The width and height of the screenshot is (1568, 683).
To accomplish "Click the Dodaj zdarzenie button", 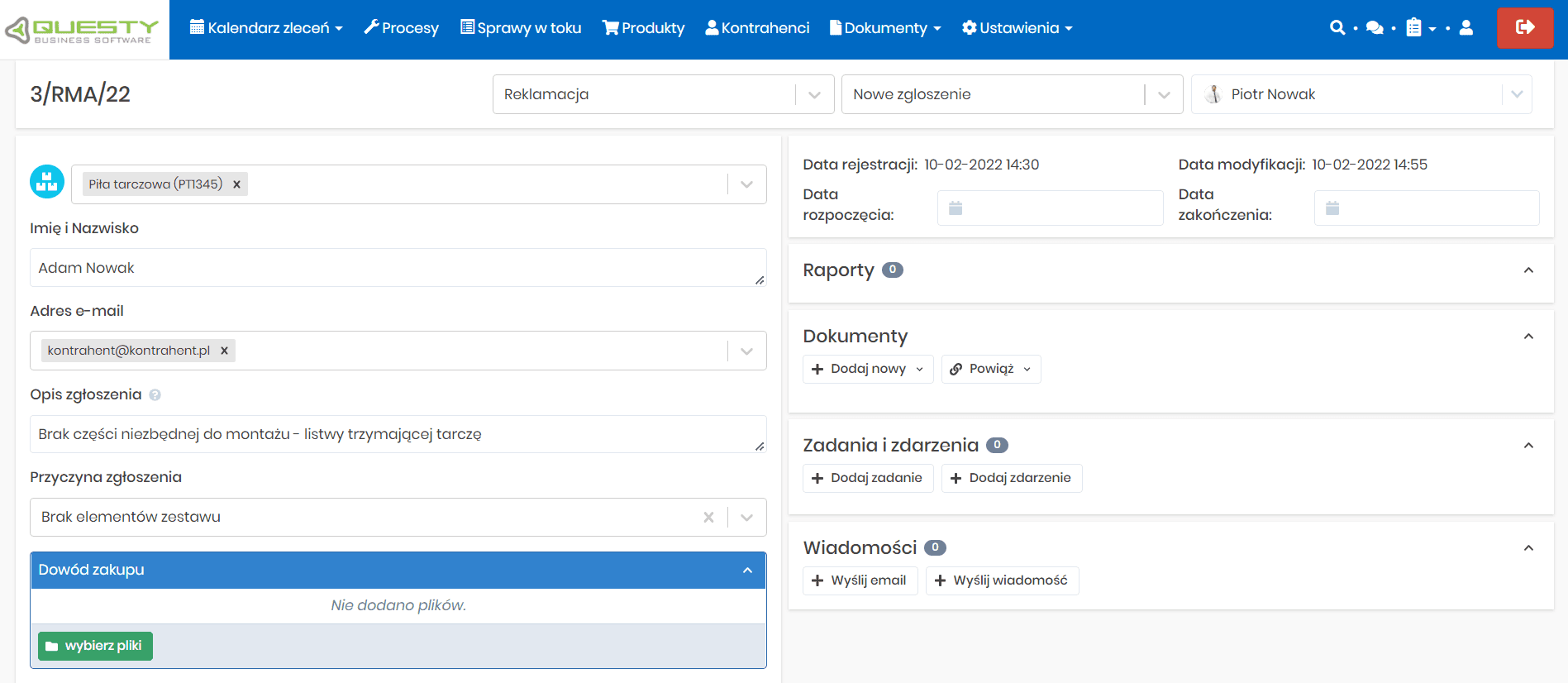I will point(1012,478).
